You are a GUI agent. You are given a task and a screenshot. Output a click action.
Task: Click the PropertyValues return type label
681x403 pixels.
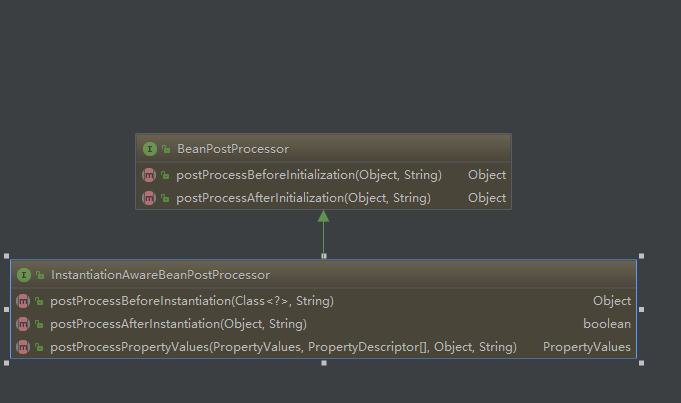(587, 347)
